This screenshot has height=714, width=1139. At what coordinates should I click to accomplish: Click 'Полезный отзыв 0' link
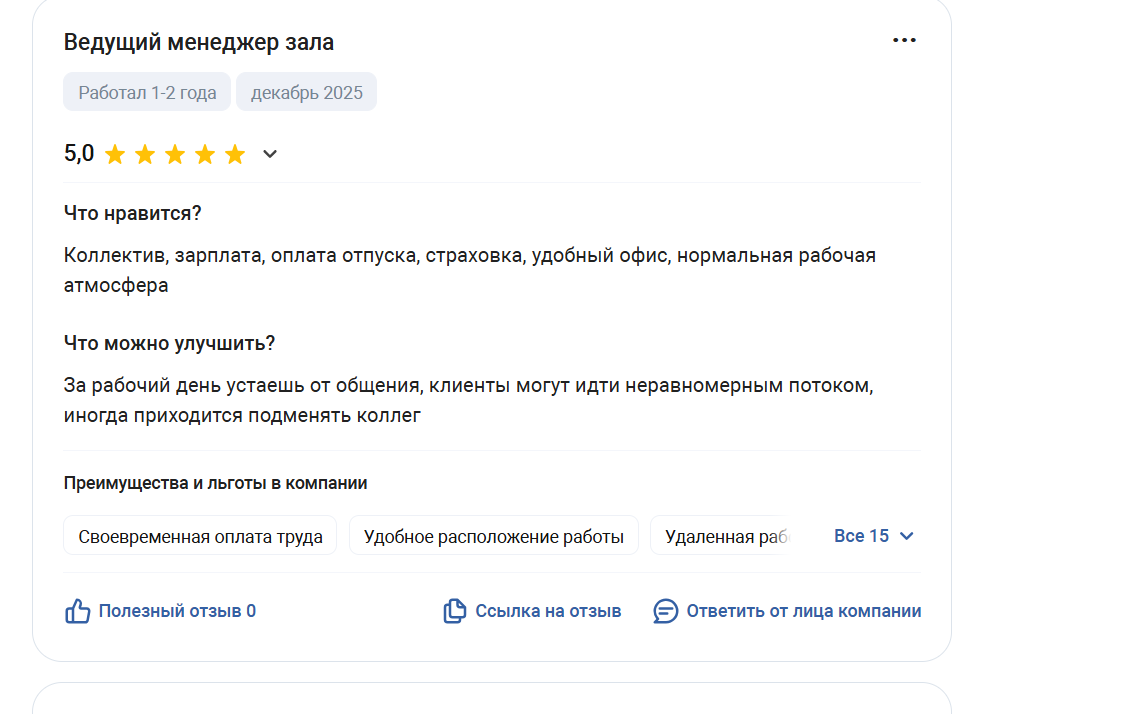(x=177, y=611)
